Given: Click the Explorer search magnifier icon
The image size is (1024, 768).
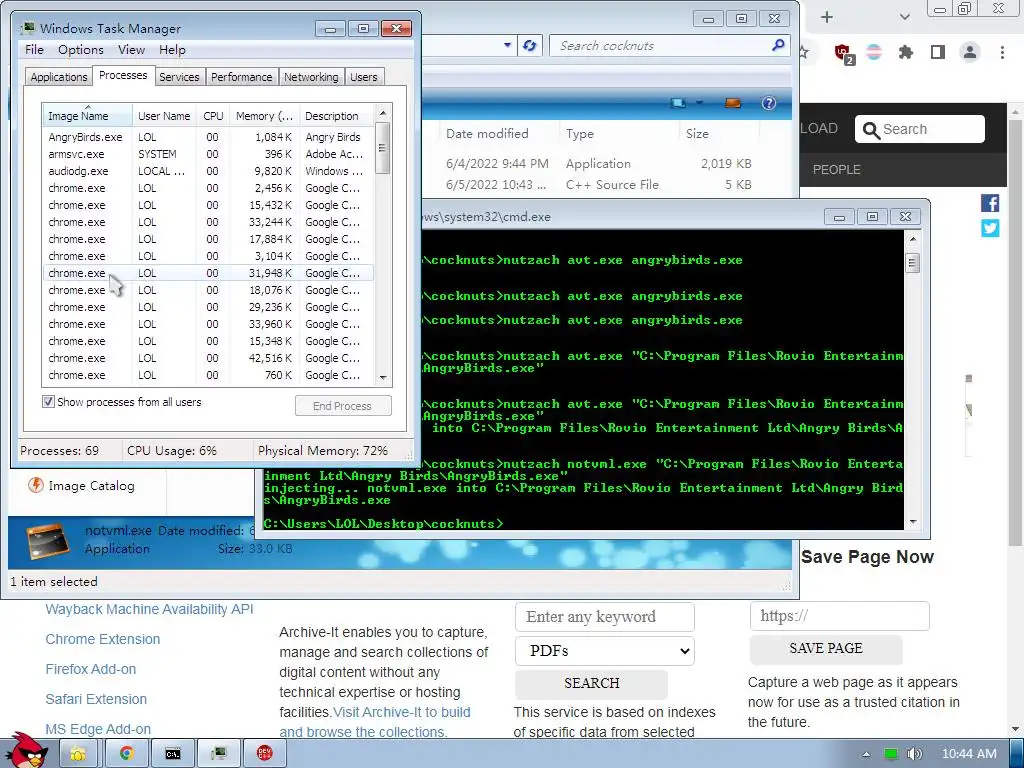Looking at the screenshot, I should [x=777, y=45].
